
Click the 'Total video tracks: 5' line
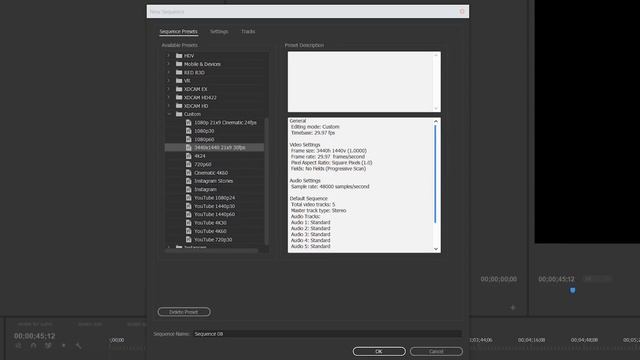[x=313, y=204]
